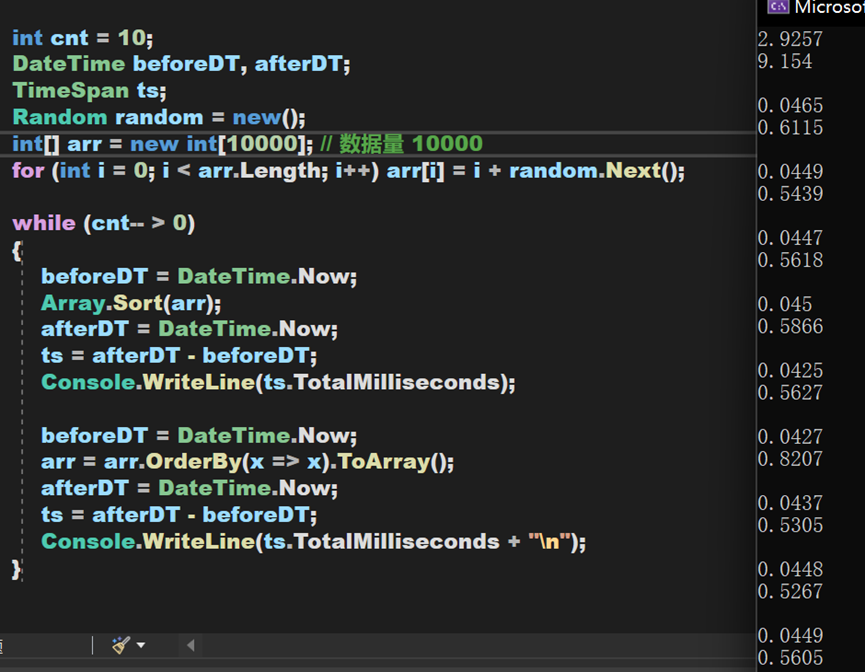Screen dimensions: 865x672
Task: Click console output value 0.5605
Action: point(790,657)
